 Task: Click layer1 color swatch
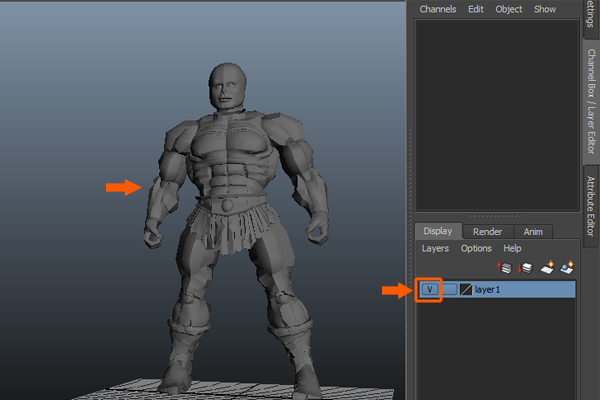pyautogui.click(x=466, y=289)
